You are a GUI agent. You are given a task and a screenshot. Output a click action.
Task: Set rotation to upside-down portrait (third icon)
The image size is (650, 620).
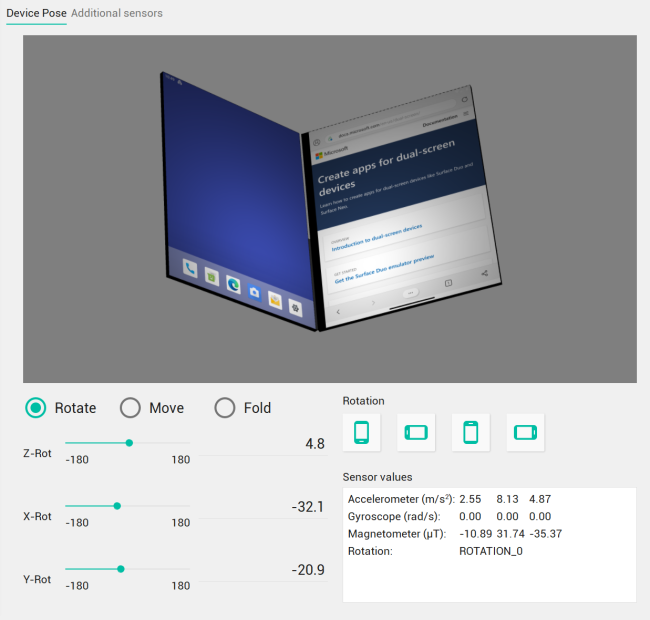click(x=471, y=432)
